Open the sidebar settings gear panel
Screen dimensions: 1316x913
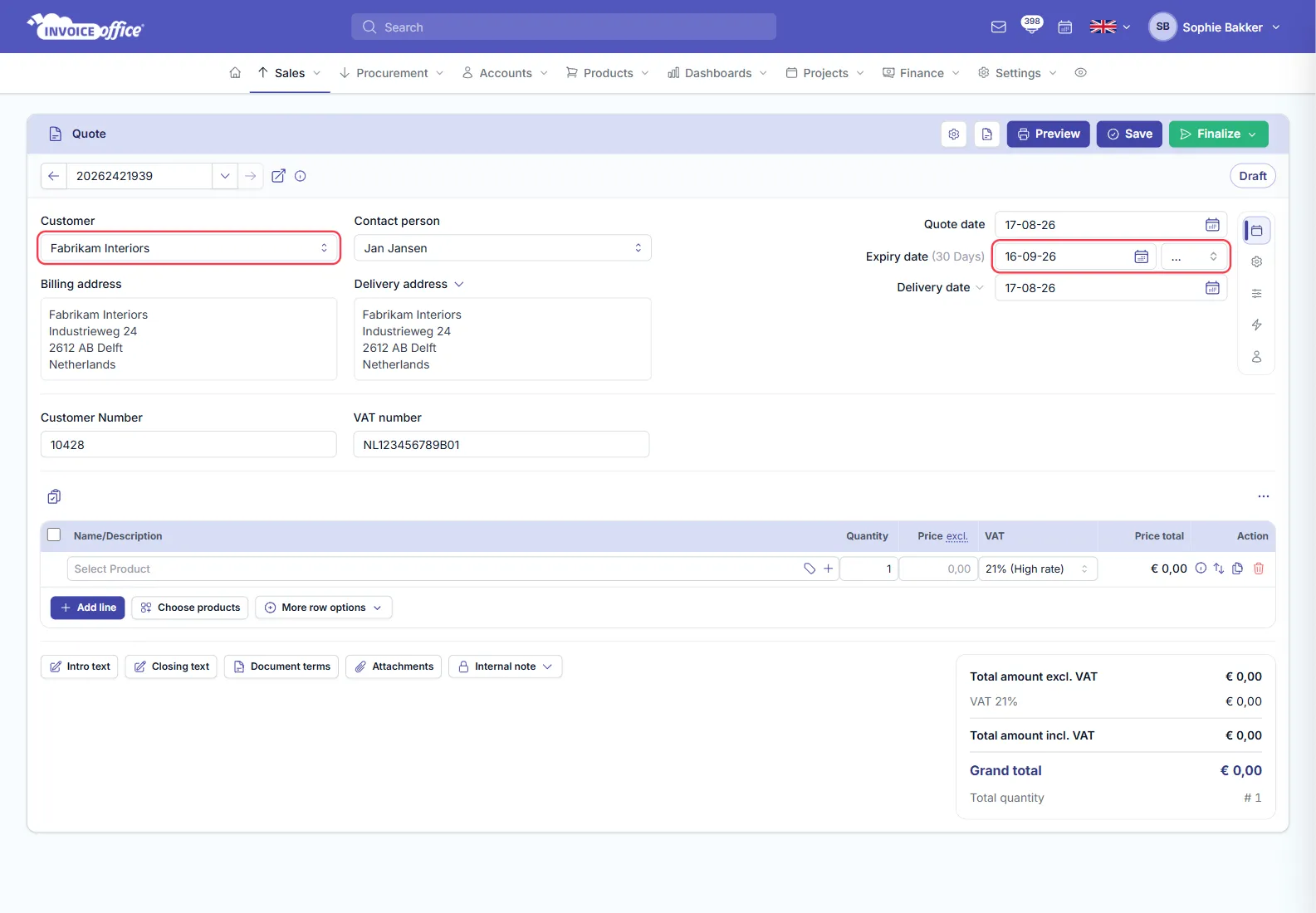tap(1257, 262)
